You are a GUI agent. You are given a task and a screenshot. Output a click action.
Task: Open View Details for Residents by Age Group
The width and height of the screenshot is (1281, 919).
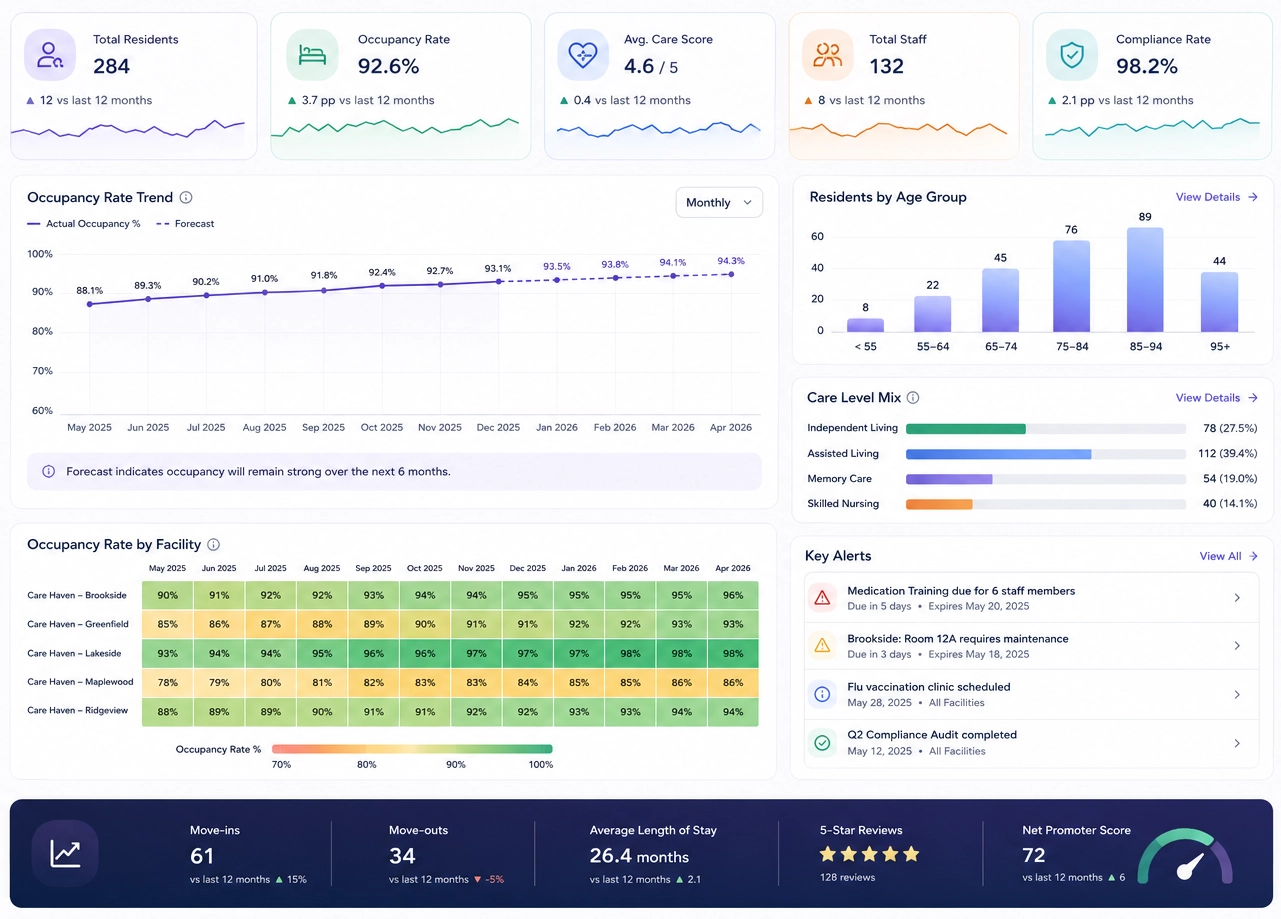pyautogui.click(x=1216, y=197)
